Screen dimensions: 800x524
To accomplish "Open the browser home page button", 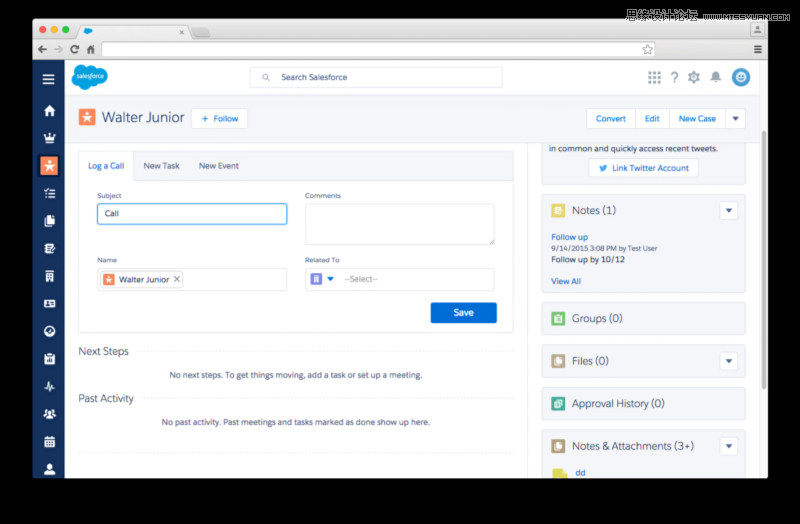I will pyautogui.click(x=91, y=49).
